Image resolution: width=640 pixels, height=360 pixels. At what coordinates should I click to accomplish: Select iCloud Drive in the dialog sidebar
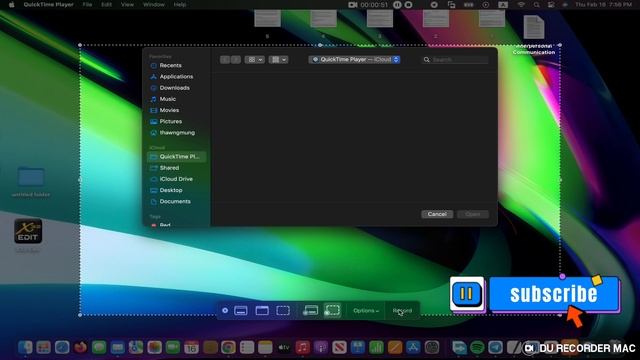click(176, 179)
